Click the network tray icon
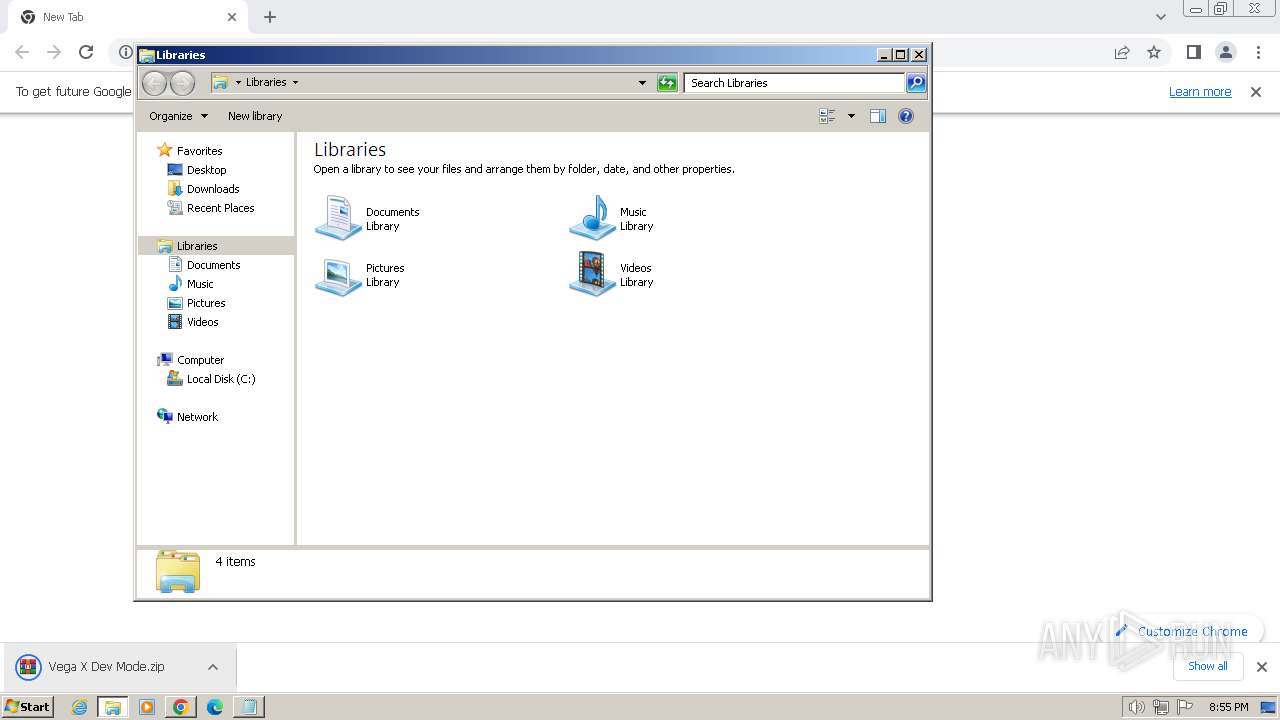Viewport: 1280px width, 720px height. [x=1160, y=707]
